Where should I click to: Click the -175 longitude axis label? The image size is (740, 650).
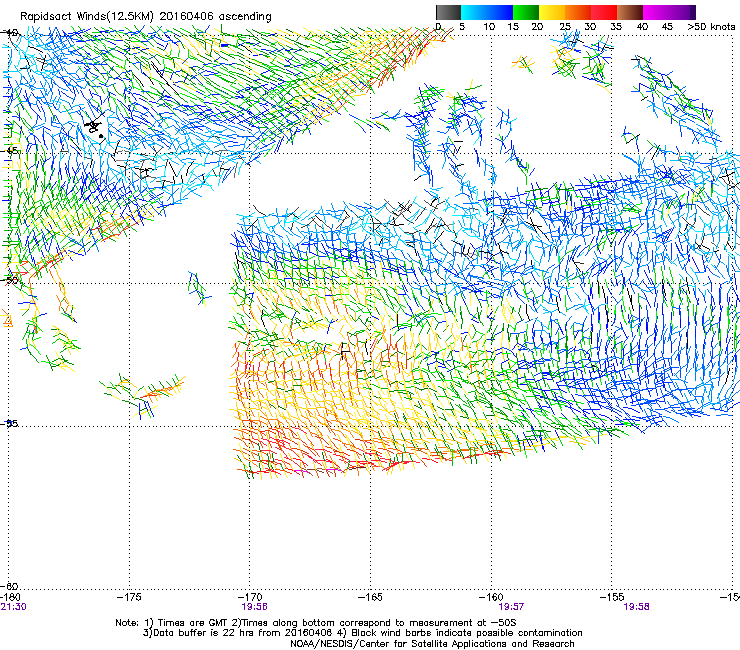129,597
